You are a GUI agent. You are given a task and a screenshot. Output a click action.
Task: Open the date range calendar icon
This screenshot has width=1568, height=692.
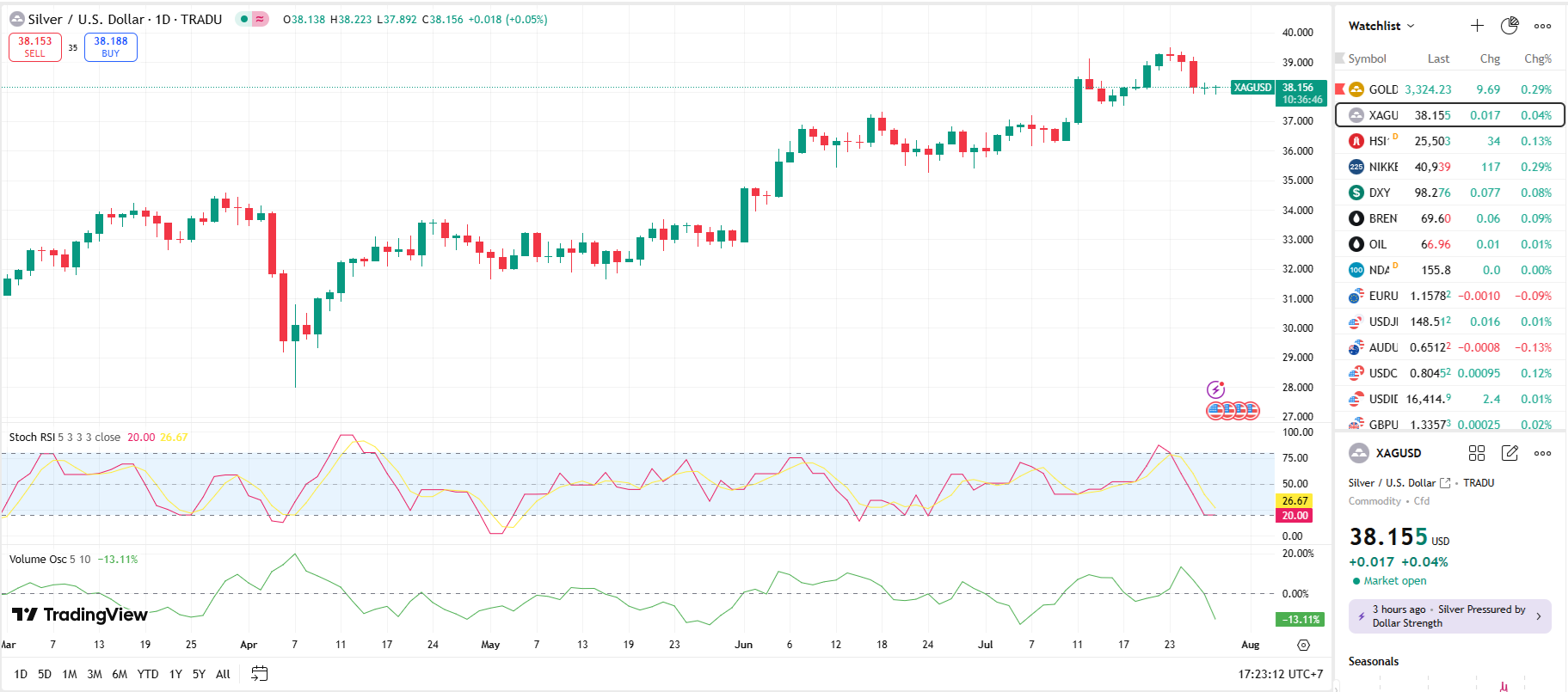(x=259, y=674)
